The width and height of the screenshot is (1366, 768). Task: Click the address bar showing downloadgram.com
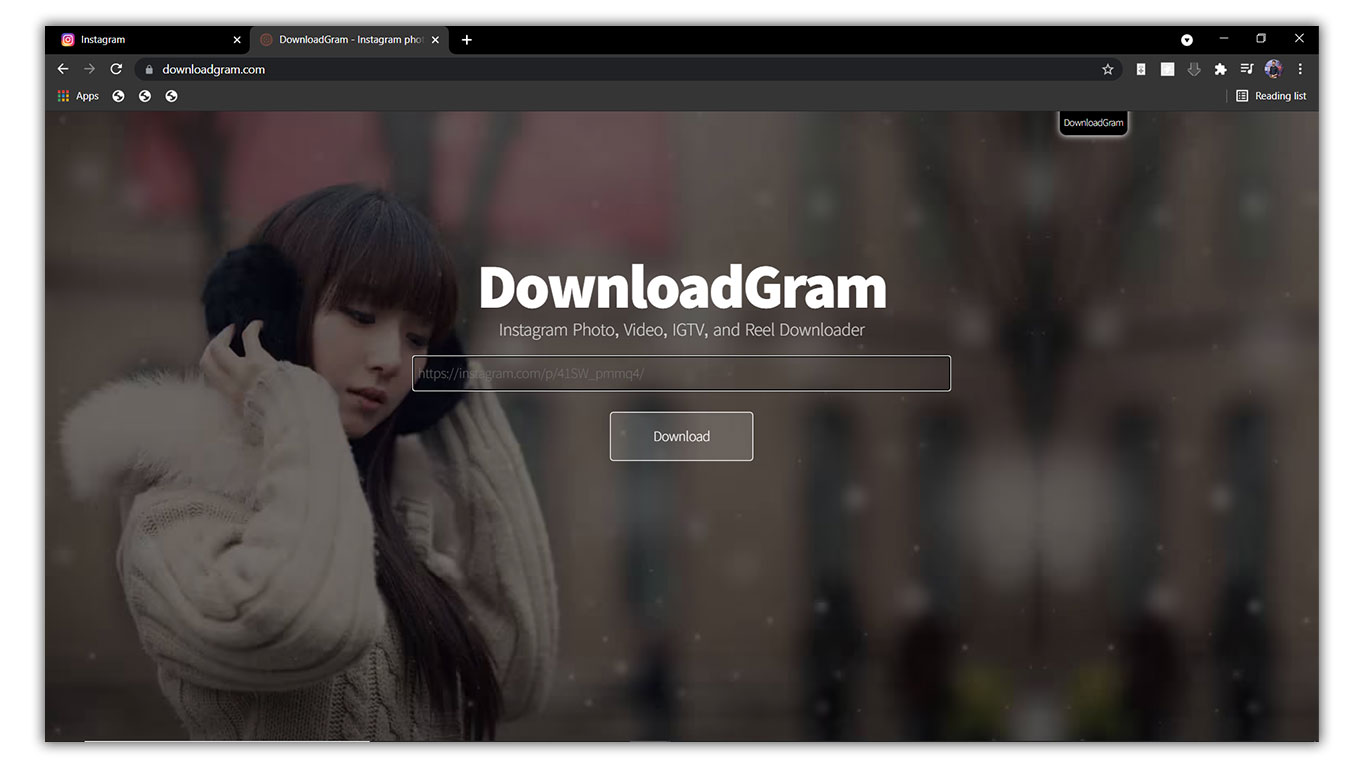[x=628, y=69]
